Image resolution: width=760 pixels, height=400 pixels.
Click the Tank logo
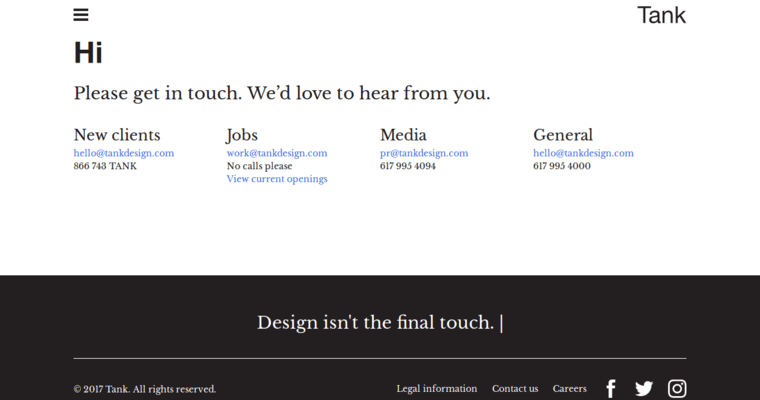tap(661, 15)
